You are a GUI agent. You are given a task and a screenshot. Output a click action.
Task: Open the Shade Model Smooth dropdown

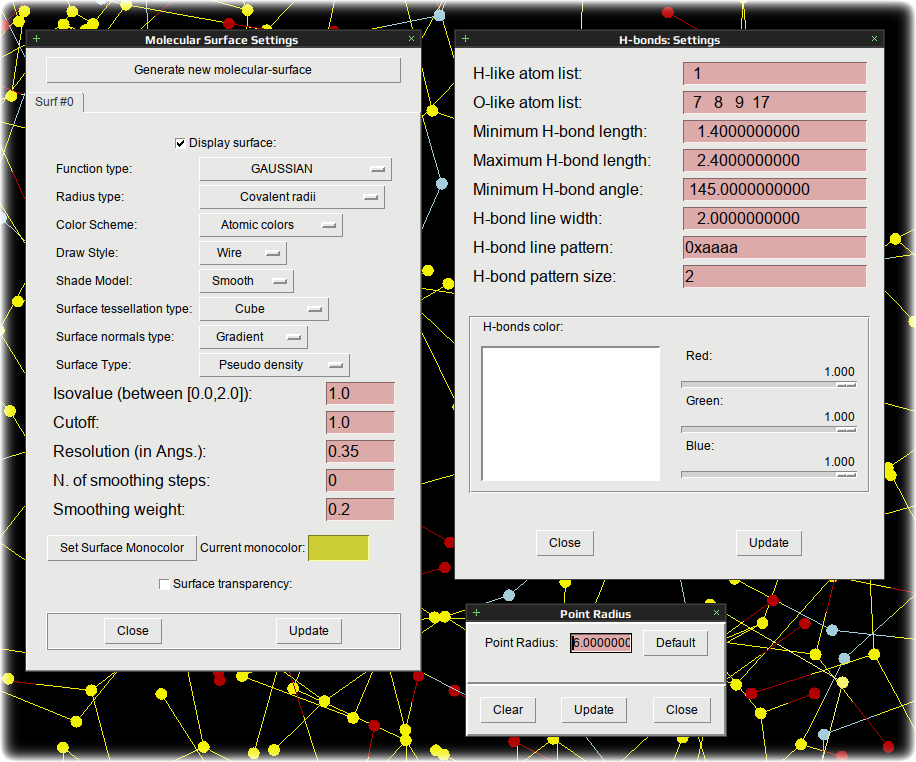(247, 281)
